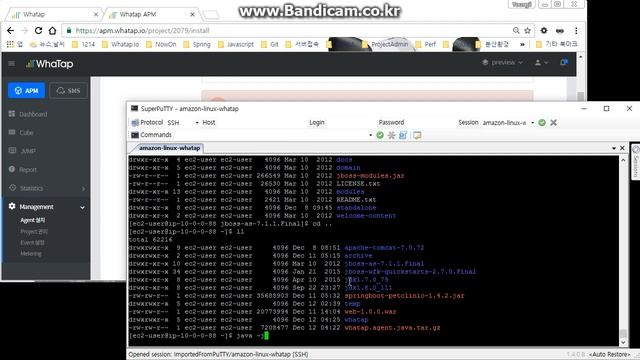The height and width of the screenshot is (360, 640).
Task: Select the APM button
Action: pos(26,91)
